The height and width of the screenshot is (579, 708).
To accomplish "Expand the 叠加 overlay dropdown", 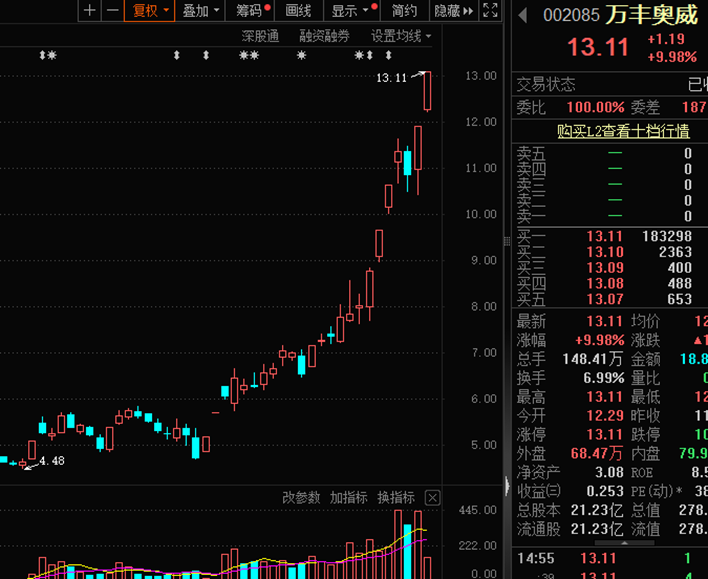I will [x=201, y=11].
